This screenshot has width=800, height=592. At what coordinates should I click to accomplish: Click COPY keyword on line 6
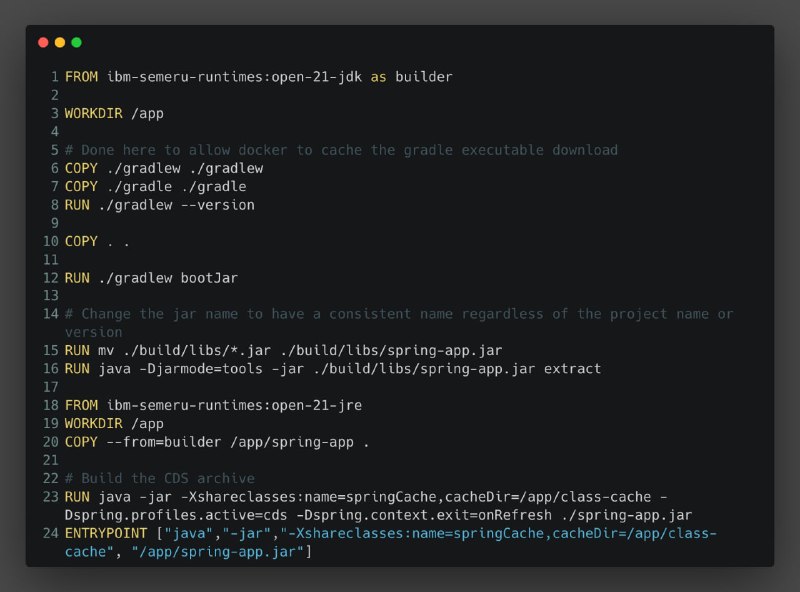(x=81, y=168)
